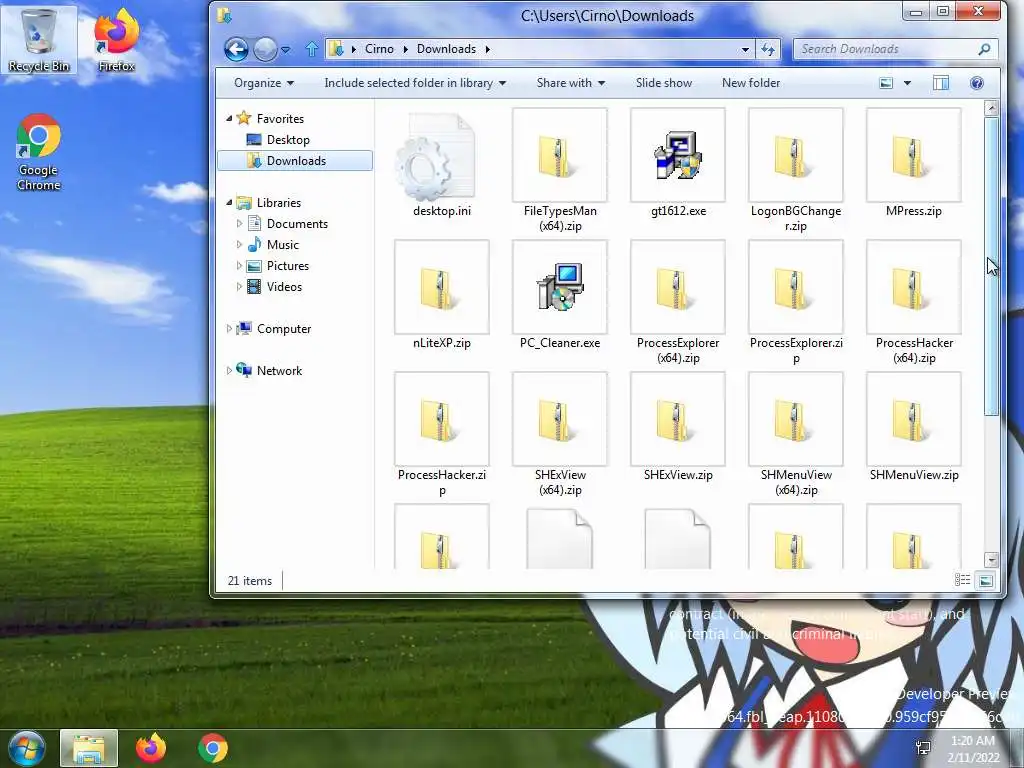The height and width of the screenshot is (768, 1024).
Task: Focus the Search Downloads field
Action: tap(895, 49)
